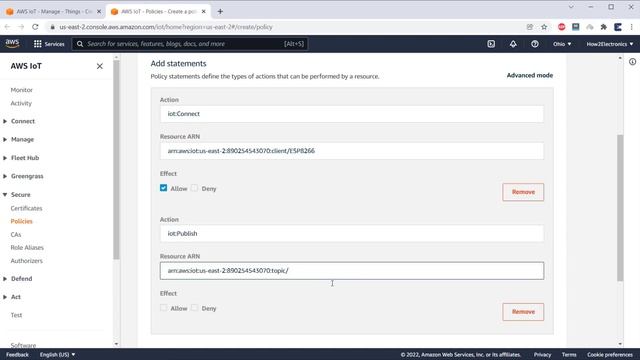The image size is (640, 360).
Task: Open the tab search chevron
Action: pyautogui.click(x=571, y=7)
